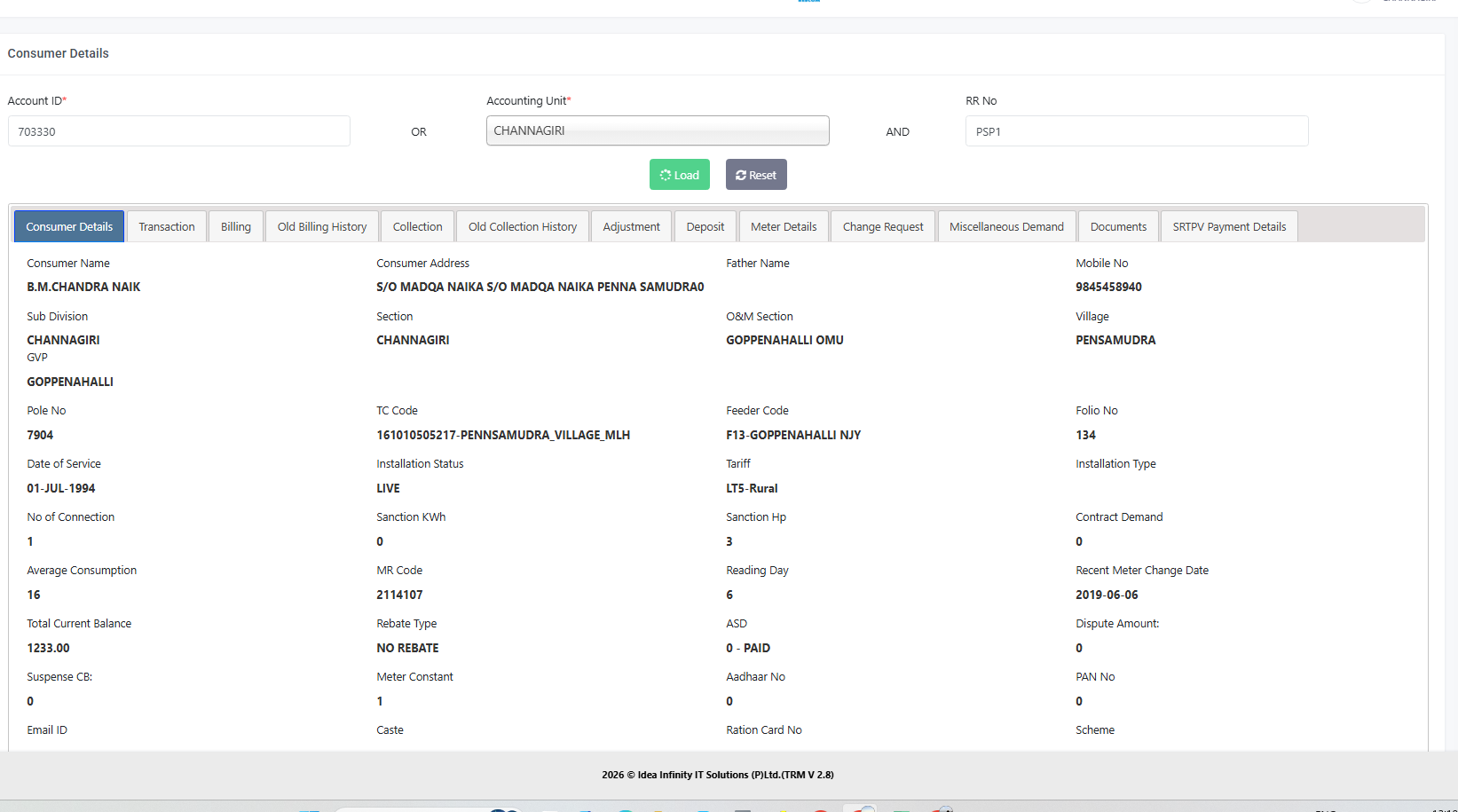The width and height of the screenshot is (1458, 812).
Task: View the SRTPV Payment Details tab
Action: pyautogui.click(x=1229, y=226)
